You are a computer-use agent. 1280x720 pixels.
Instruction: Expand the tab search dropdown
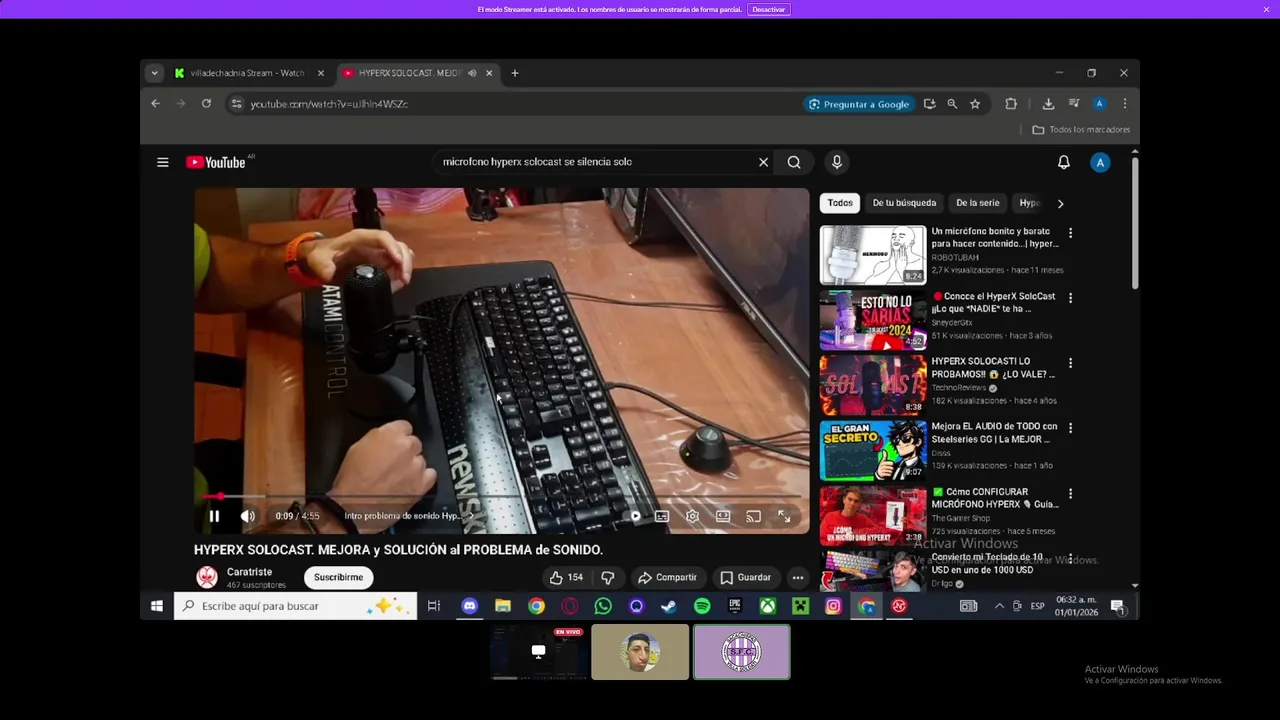[x=154, y=73]
